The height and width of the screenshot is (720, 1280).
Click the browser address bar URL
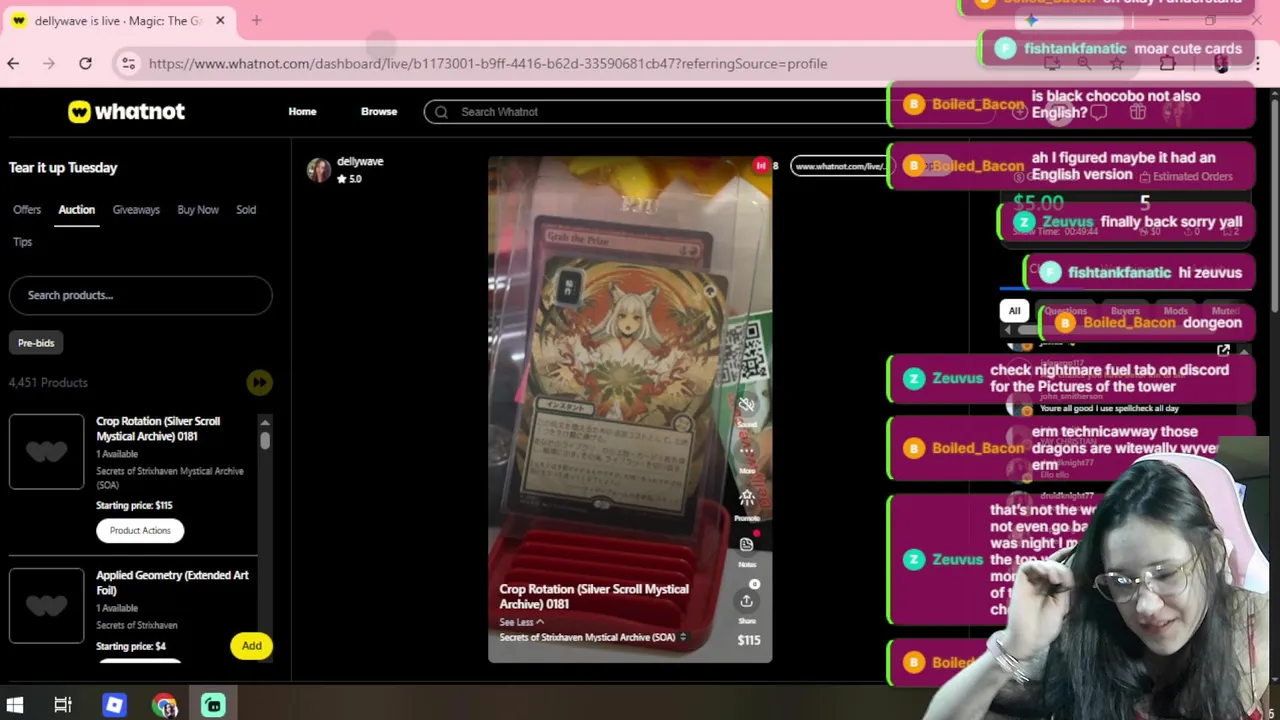(488, 63)
